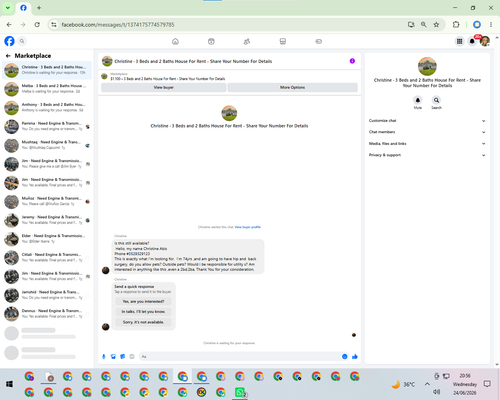The height and width of the screenshot is (400, 500).
Task: Click the More Options button
Action: 292,87
